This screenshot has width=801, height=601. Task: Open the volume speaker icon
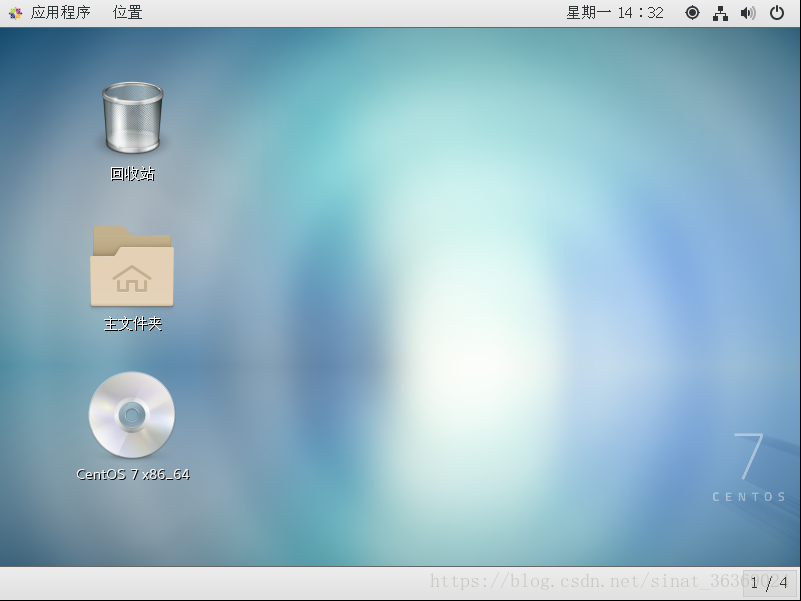click(748, 13)
